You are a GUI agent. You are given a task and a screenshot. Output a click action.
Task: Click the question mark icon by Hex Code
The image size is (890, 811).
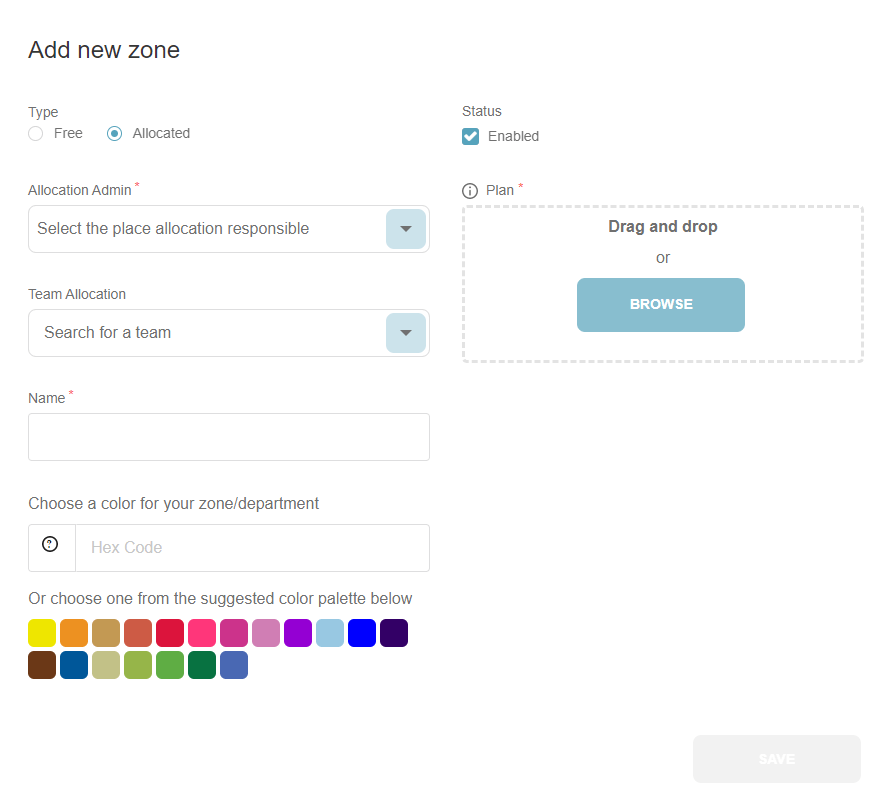(50, 545)
